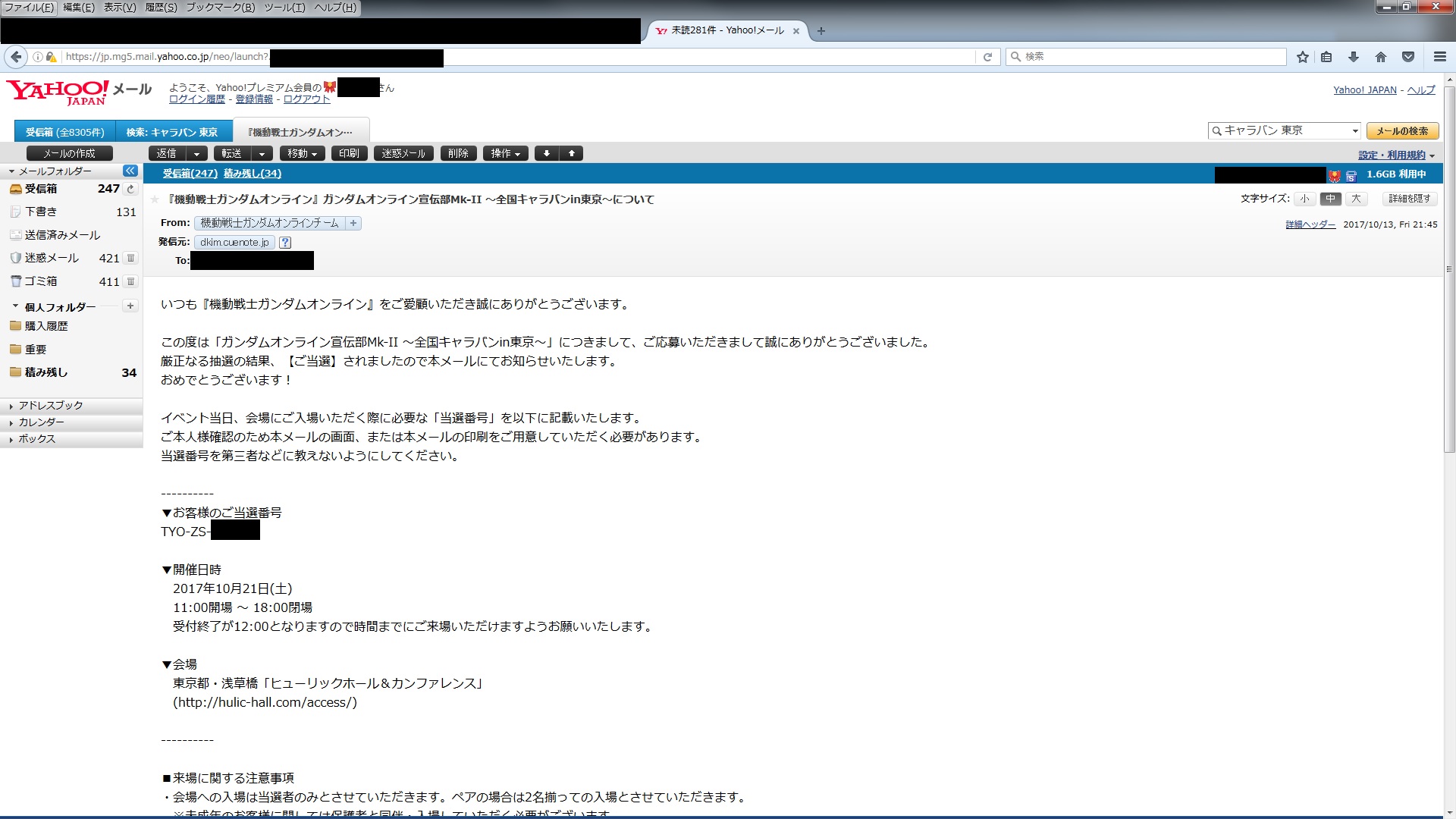
Task: Star this email with the star icon
Action: (x=155, y=199)
